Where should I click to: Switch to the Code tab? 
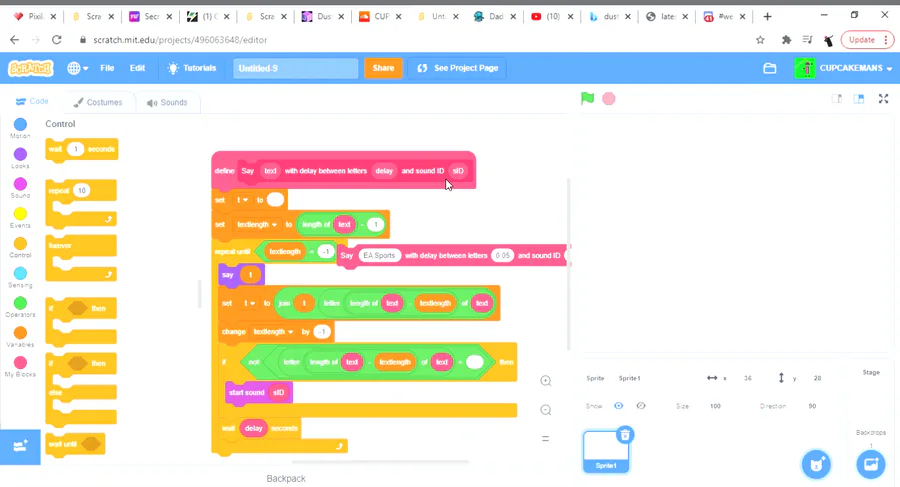(x=32, y=101)
